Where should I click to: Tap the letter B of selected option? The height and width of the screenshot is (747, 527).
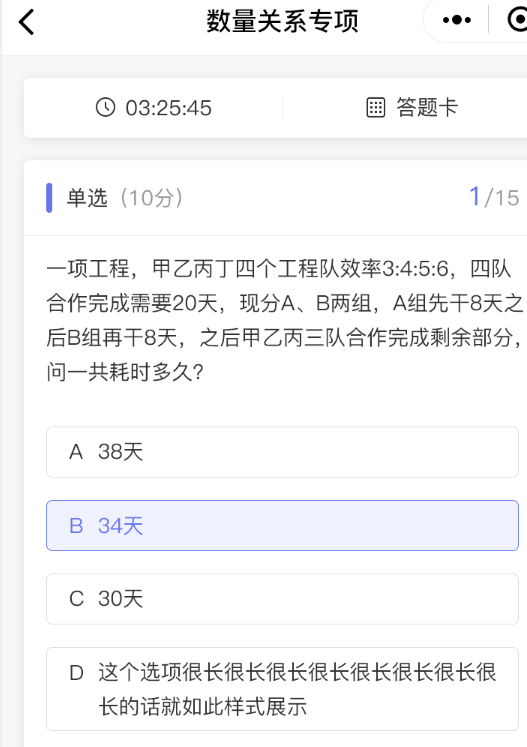tap(76, 526)
